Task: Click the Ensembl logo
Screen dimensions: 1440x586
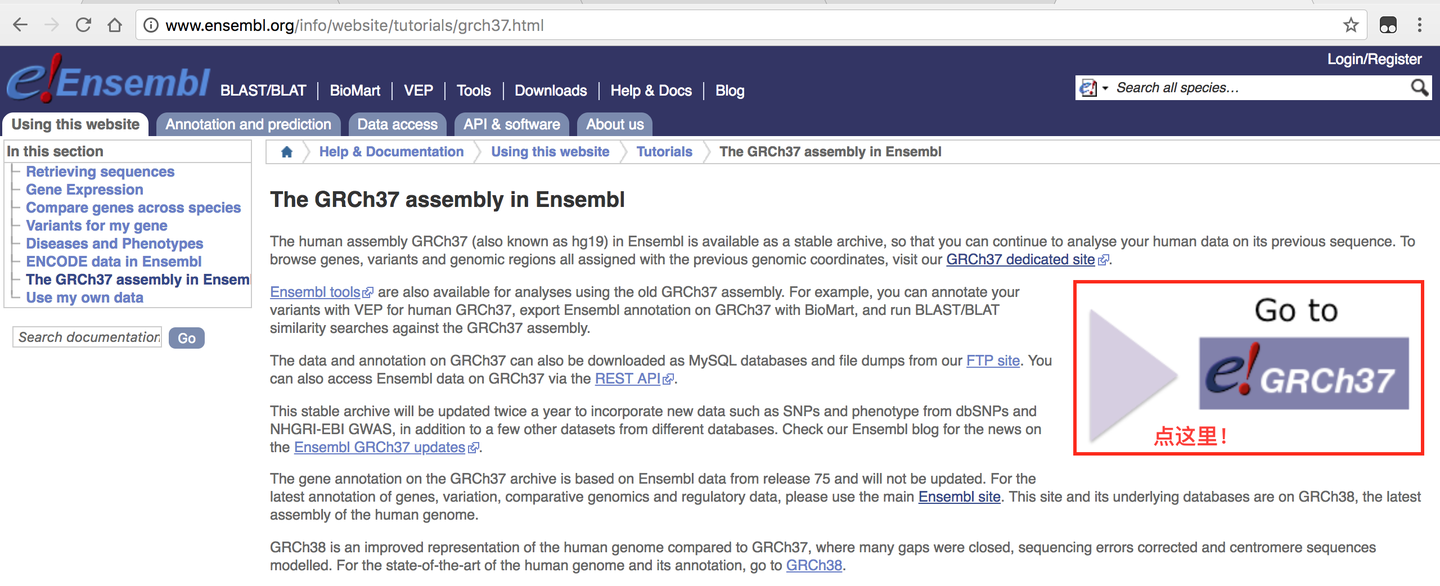Action: coord(108,84)
